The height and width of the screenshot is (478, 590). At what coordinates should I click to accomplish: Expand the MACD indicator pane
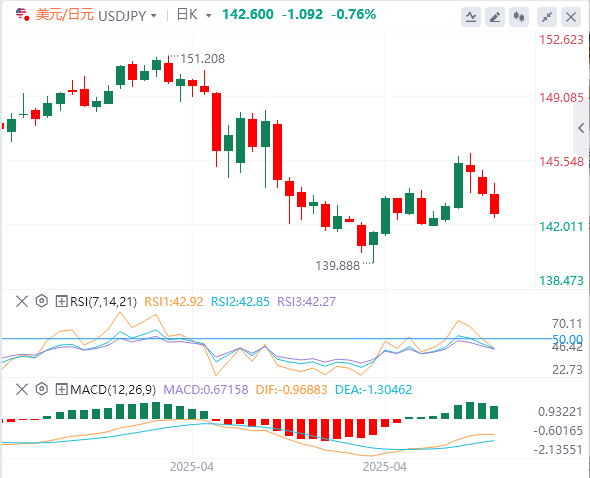61,389
